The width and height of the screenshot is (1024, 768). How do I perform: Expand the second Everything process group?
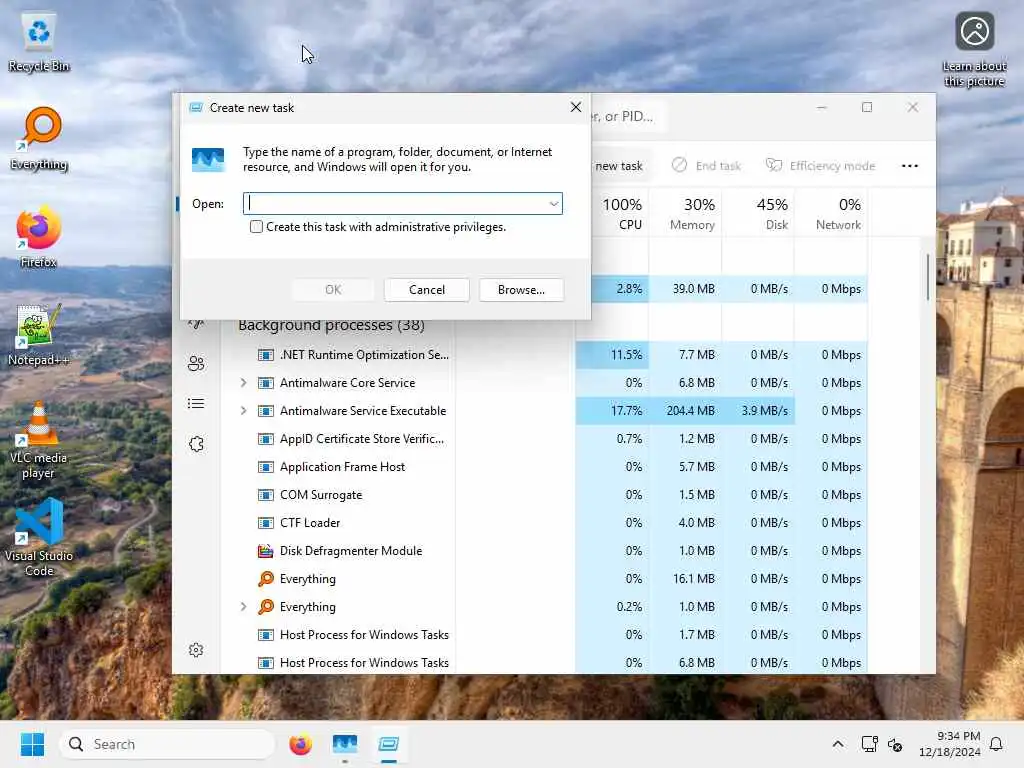[244, 607]
